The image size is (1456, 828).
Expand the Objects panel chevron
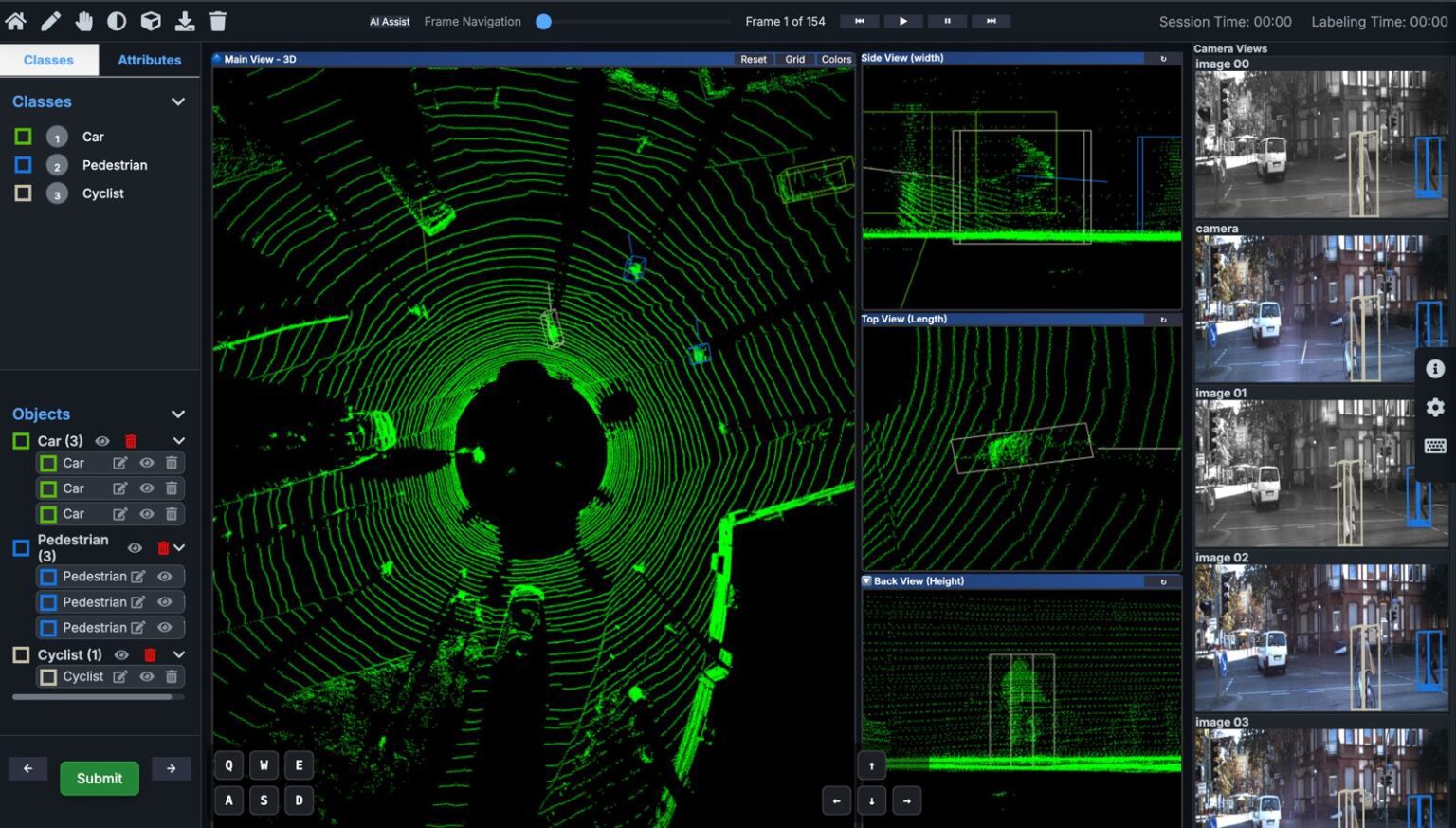point(178,414)
